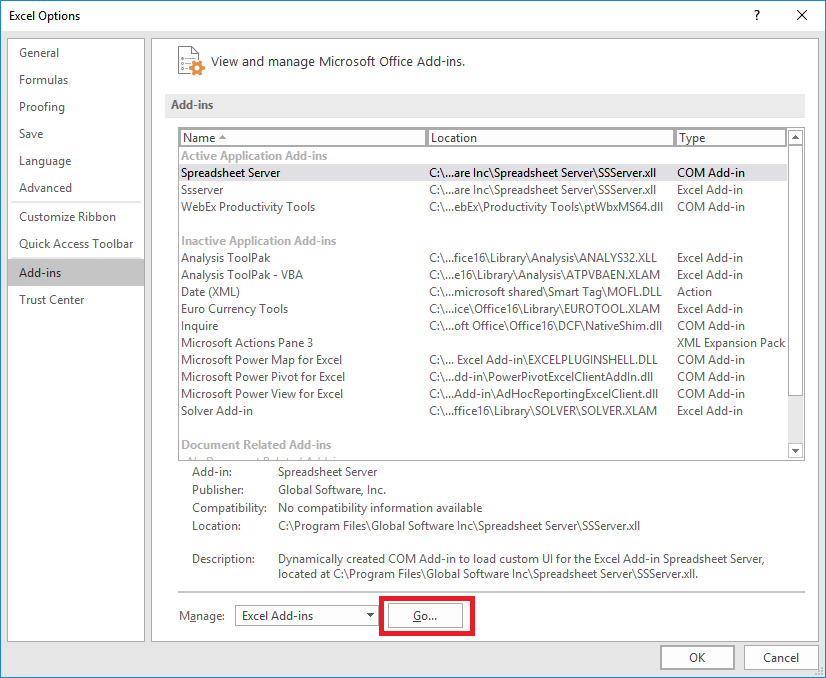The width and height of the screenshot is (826, 678).
Task: Select Customize Ribbon in sidebar
Action: (x=67, y=217)
